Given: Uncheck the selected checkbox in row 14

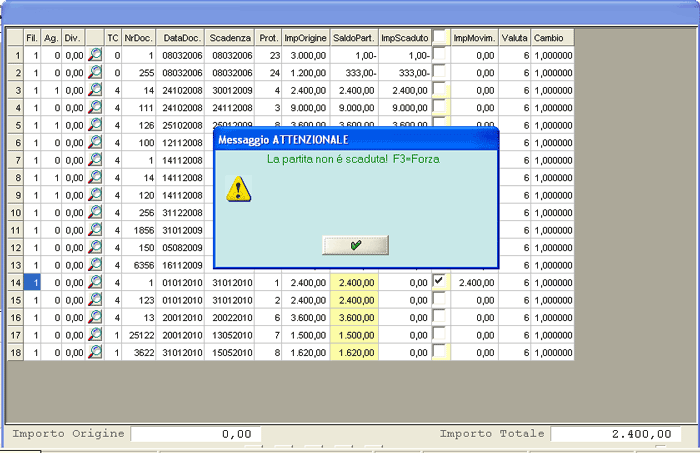Looking at the screenshot, I should click(439, 282).
